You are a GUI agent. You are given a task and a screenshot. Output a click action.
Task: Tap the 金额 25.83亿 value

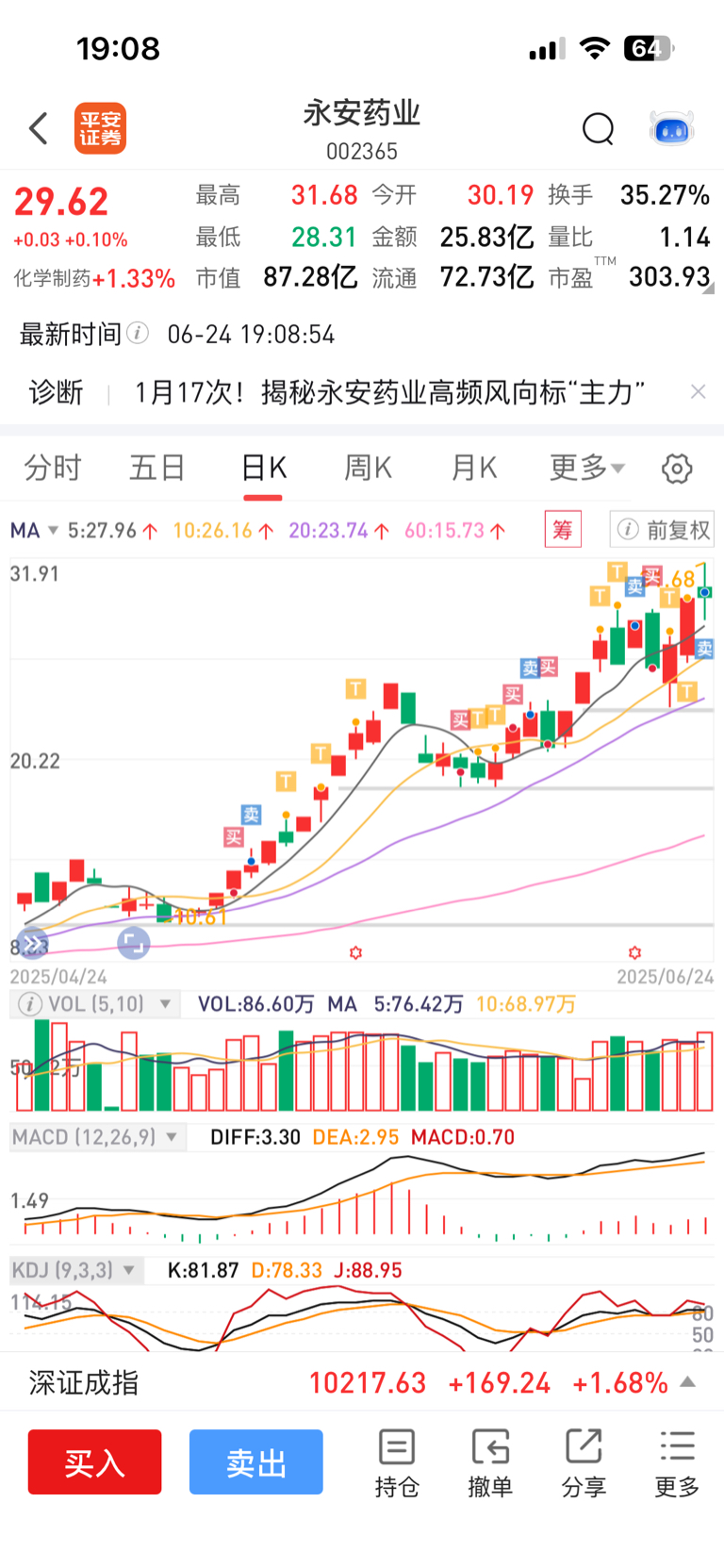[486, 237]
